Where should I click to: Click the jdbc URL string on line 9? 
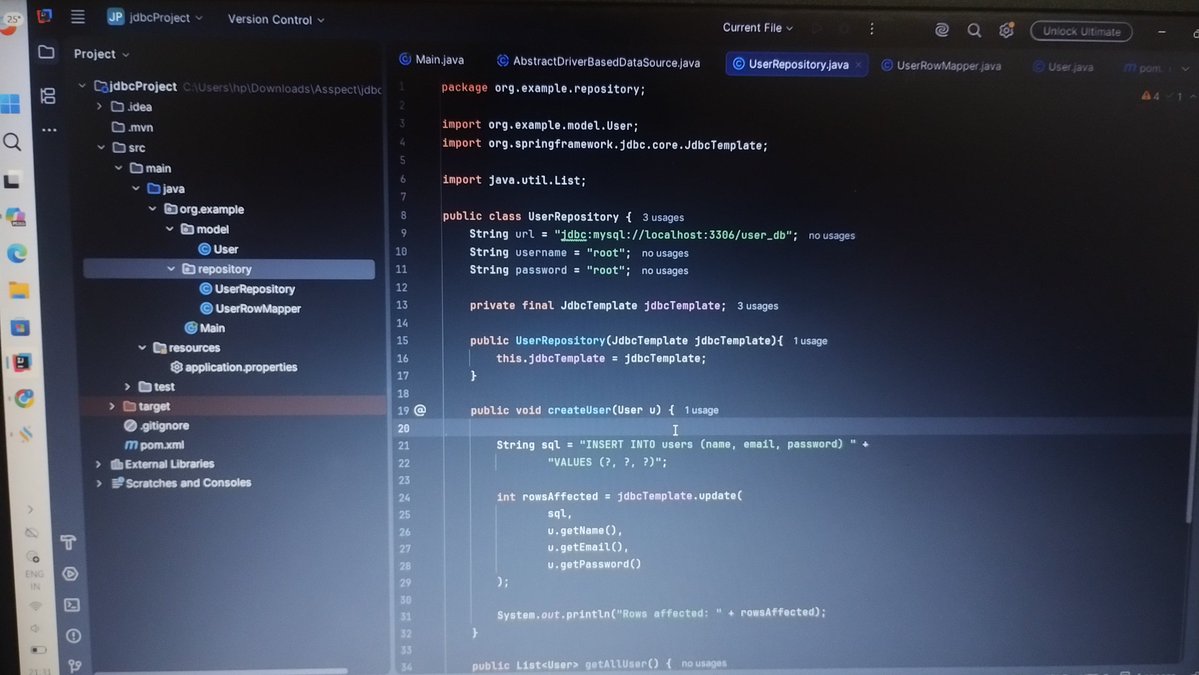(x=675, y=235)
